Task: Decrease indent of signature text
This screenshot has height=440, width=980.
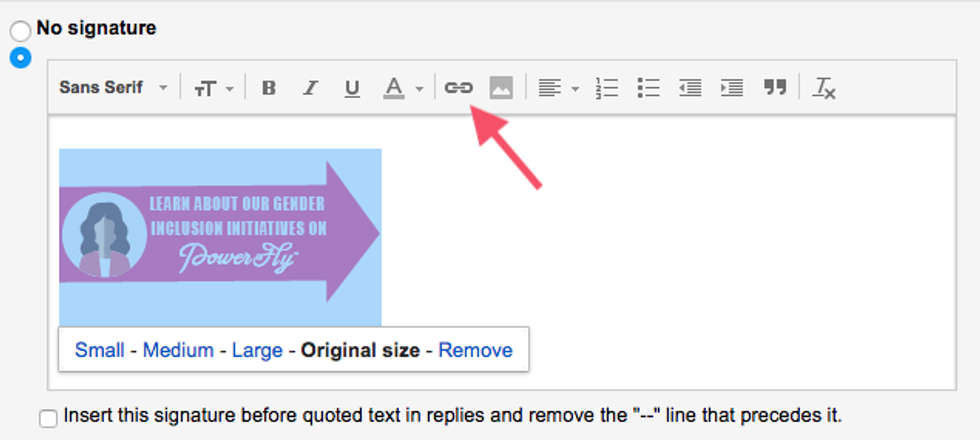Action: tap(690, 88)
